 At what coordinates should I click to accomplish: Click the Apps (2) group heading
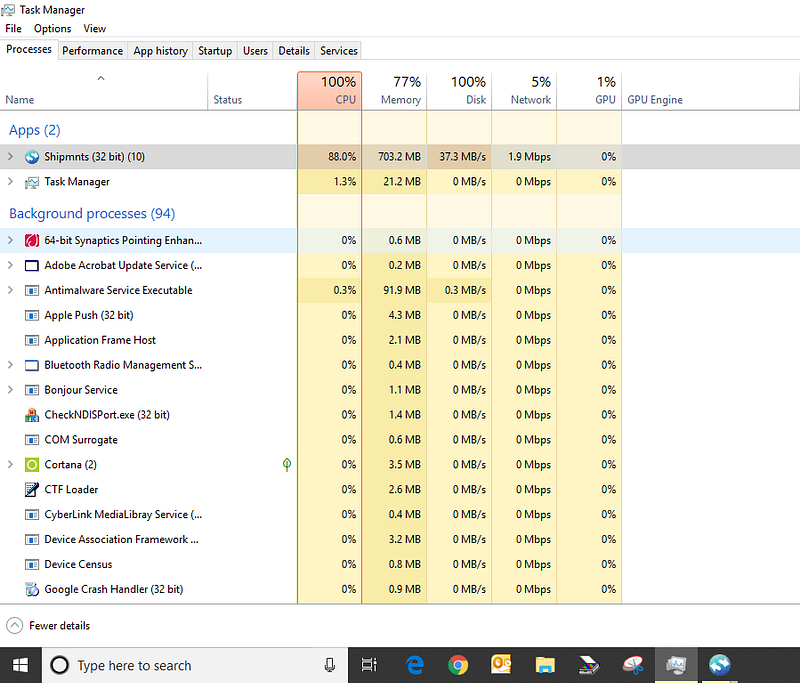tap(35, 130)
